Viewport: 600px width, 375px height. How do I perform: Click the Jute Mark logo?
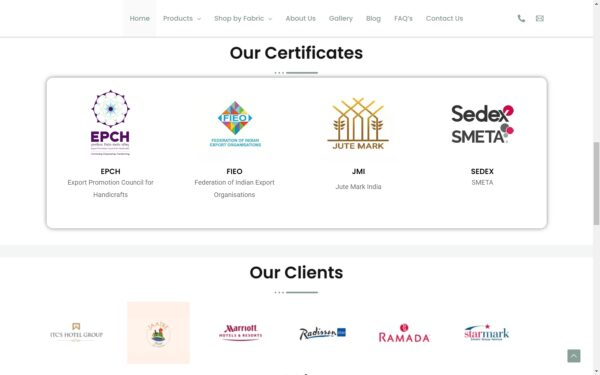point(358,124)
